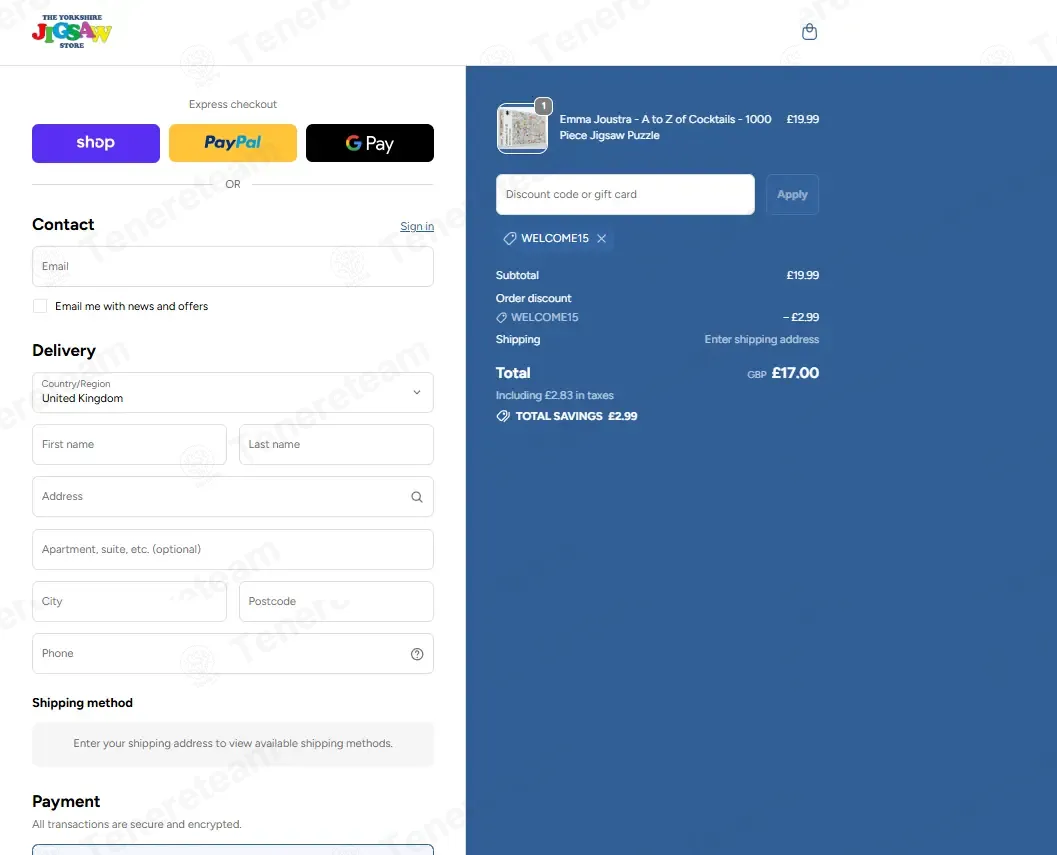Open the shopping bag cart icon
Image resolution: width=1057 pixels, height=855 pixels.
click(809, 32)
